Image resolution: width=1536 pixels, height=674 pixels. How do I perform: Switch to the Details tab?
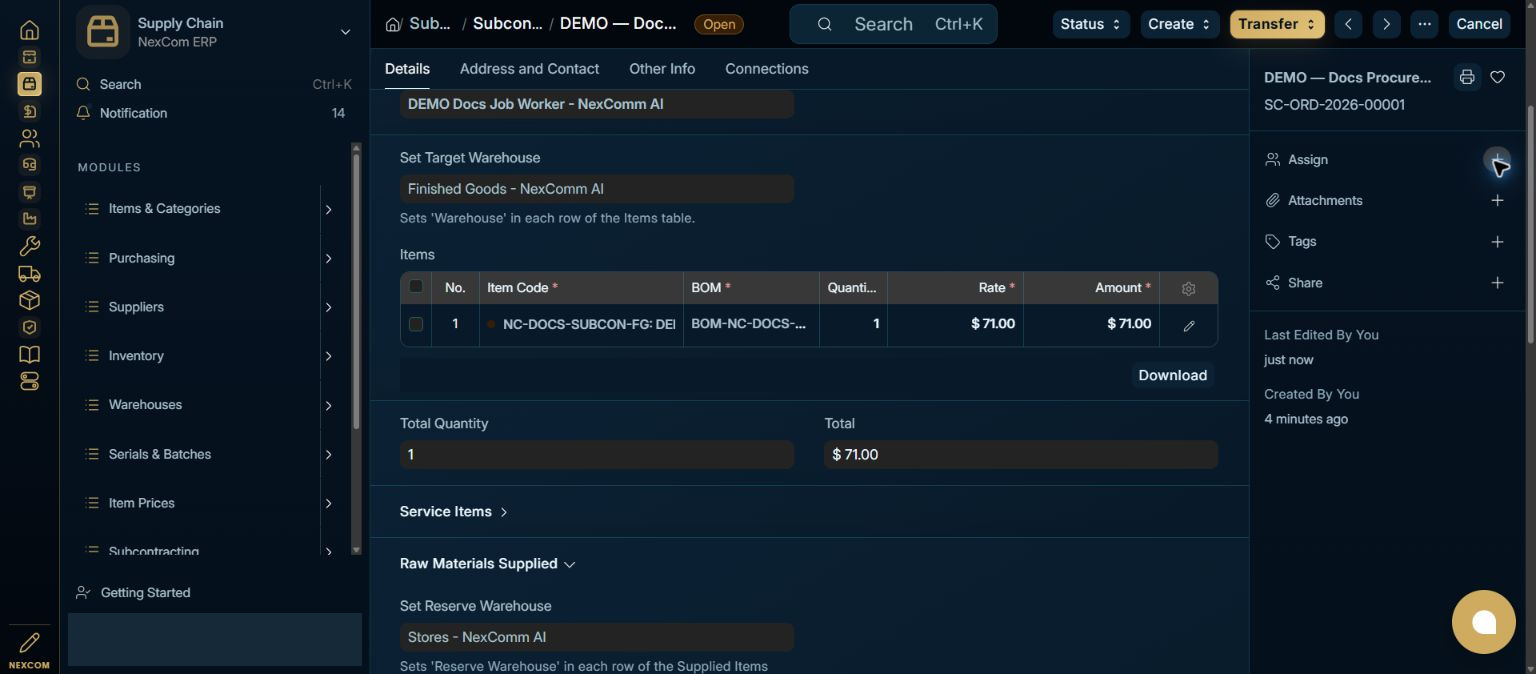[407, 69]
